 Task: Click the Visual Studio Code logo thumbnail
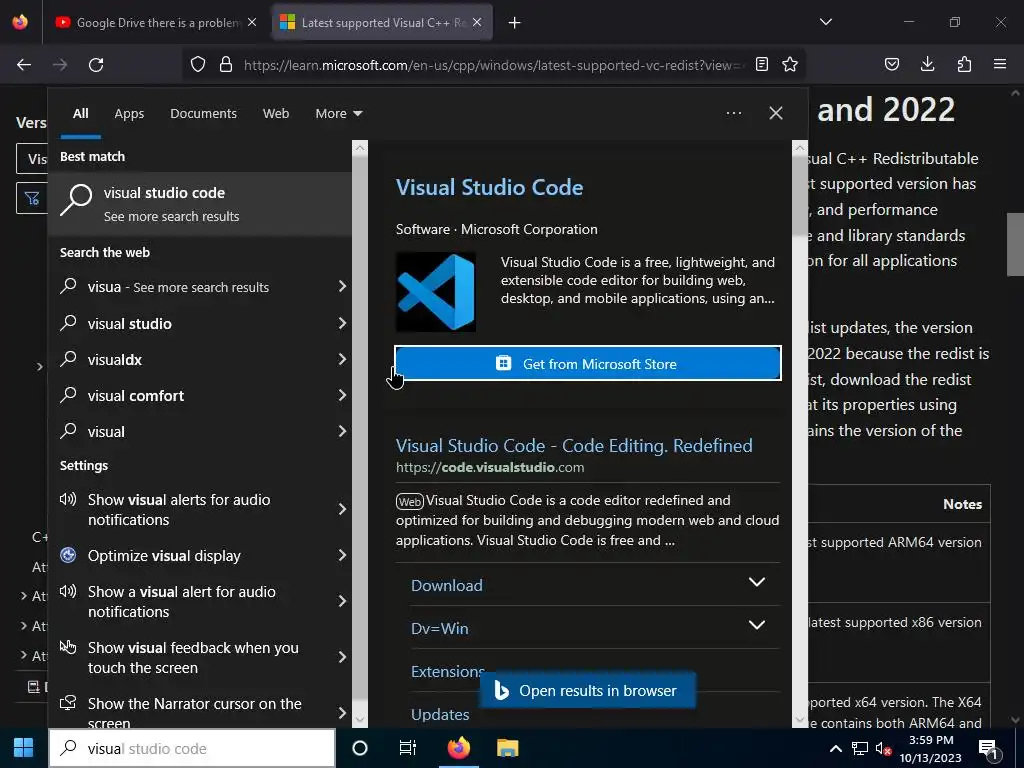click(x=436, y=292)
